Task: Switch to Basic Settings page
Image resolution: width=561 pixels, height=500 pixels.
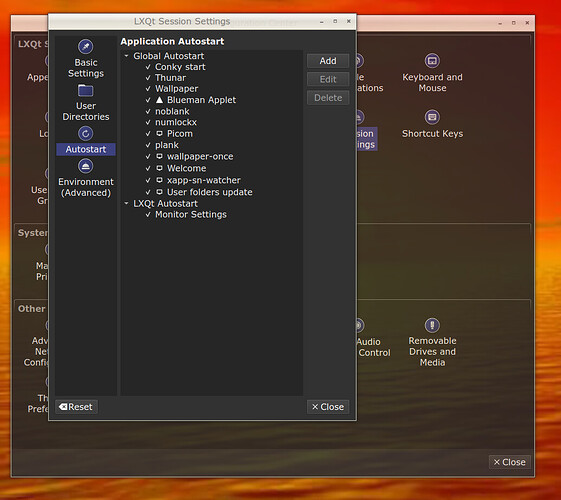Action: click(x=86, y=68)
